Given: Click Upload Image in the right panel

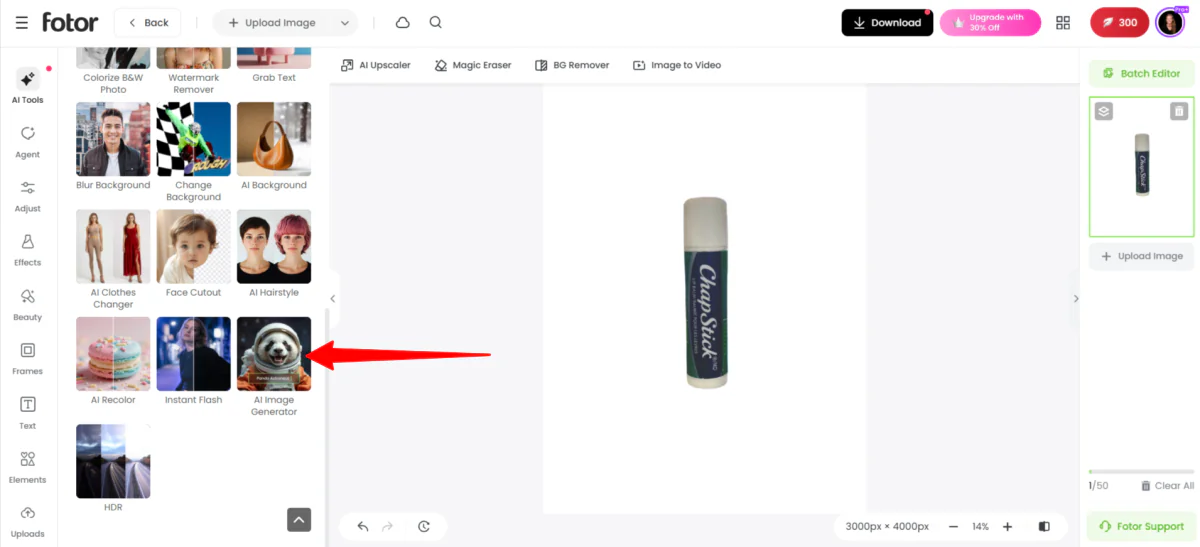Looking at the screenshot, I should tap(1141, 256).
